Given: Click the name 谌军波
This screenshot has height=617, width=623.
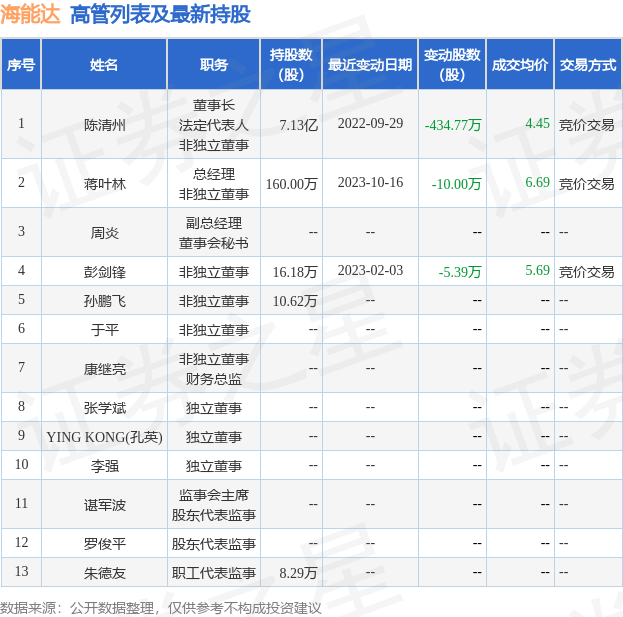Looking at the screenshot, I should pos(105,505).
